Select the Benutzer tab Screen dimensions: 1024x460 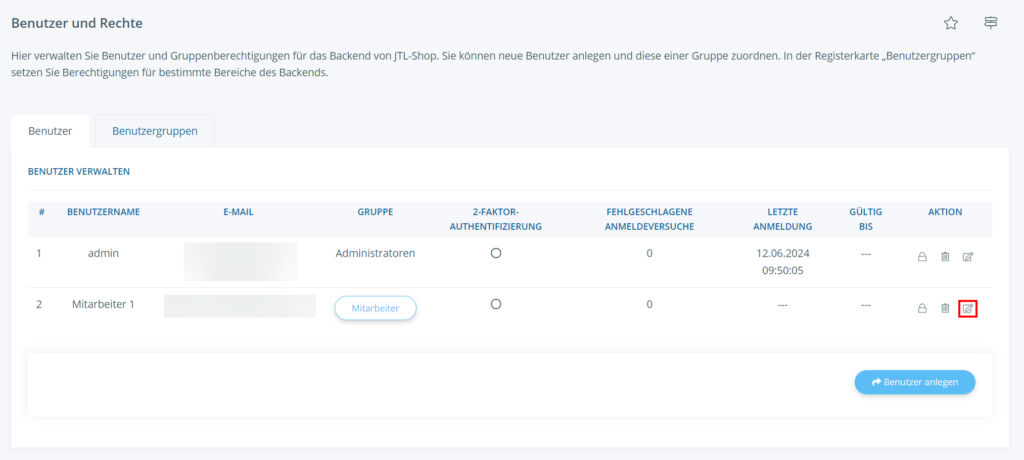coord(50,131)
